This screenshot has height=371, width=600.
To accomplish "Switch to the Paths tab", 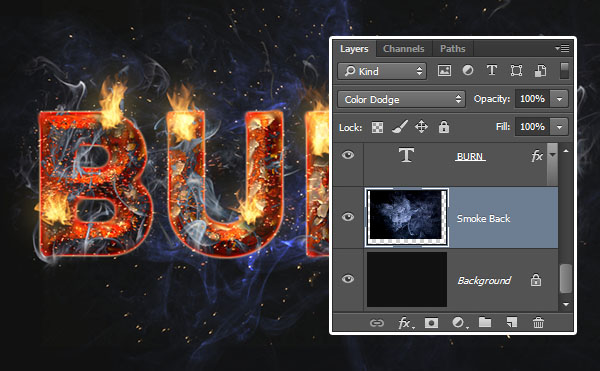I will [x=452, y=49].
